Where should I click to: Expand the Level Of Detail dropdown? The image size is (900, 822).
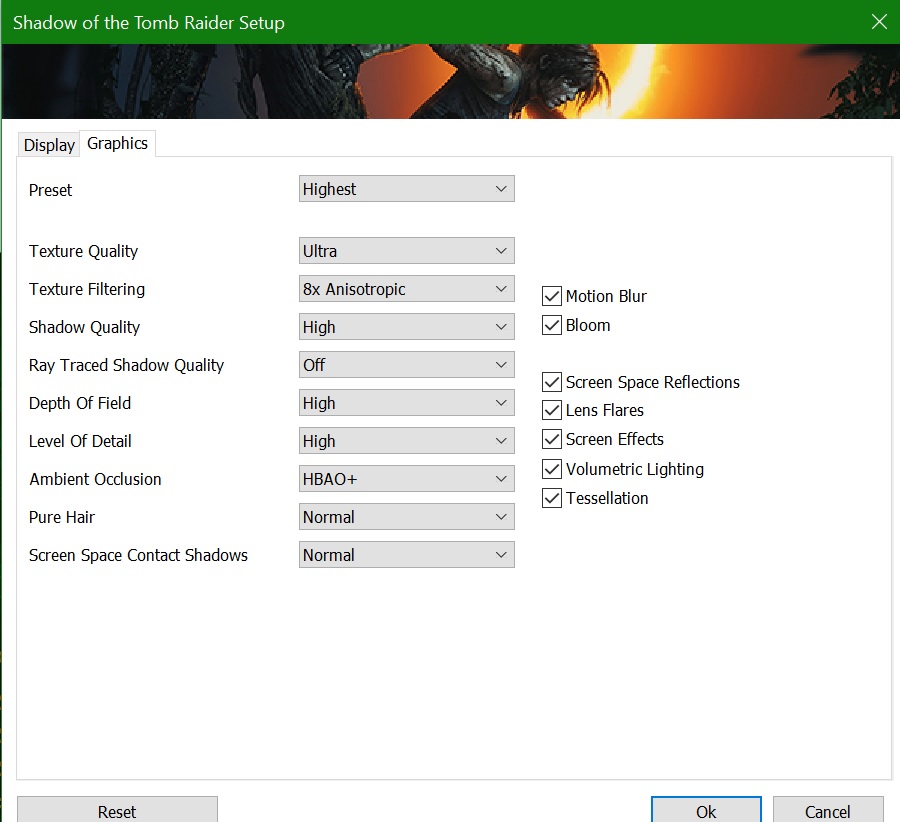(x=406, y=441)
